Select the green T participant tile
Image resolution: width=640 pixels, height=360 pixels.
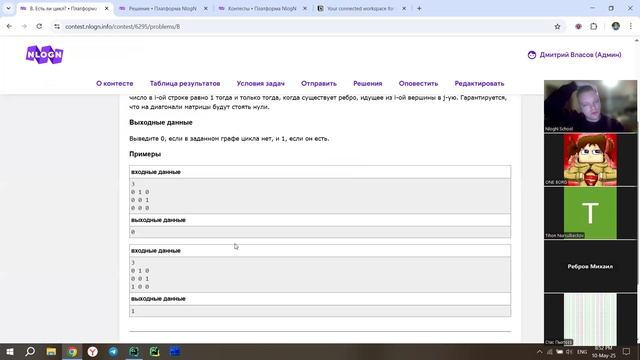pos(590,213)
